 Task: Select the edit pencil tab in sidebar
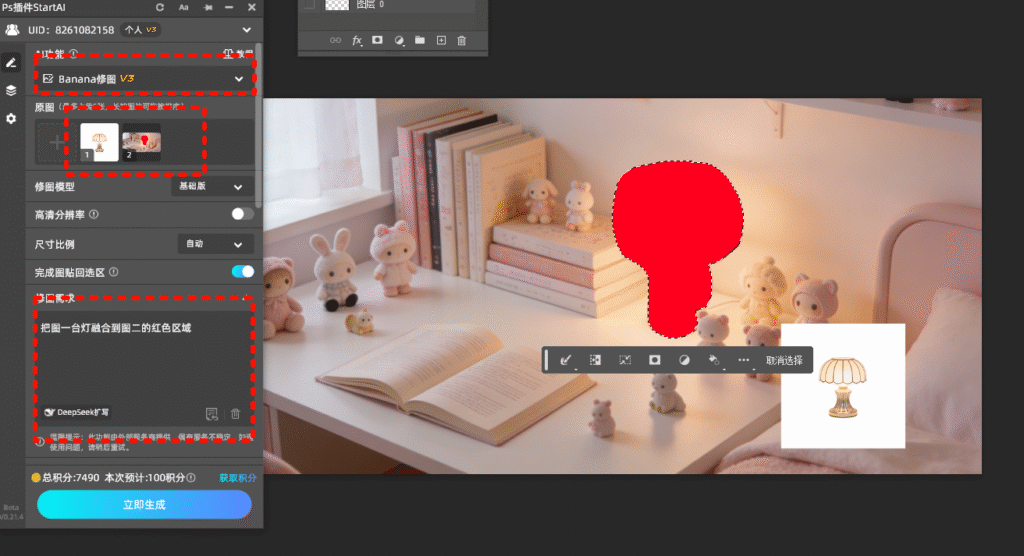coord(11,62)
